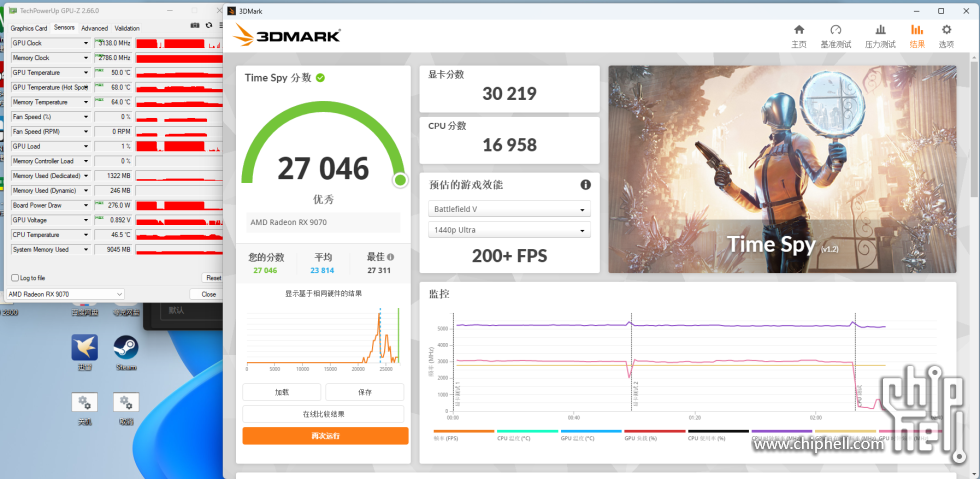Screen dimensions: 980x479
Task: Toggle the blue GPU temperature legend line
Action: [x=591, y=431]
